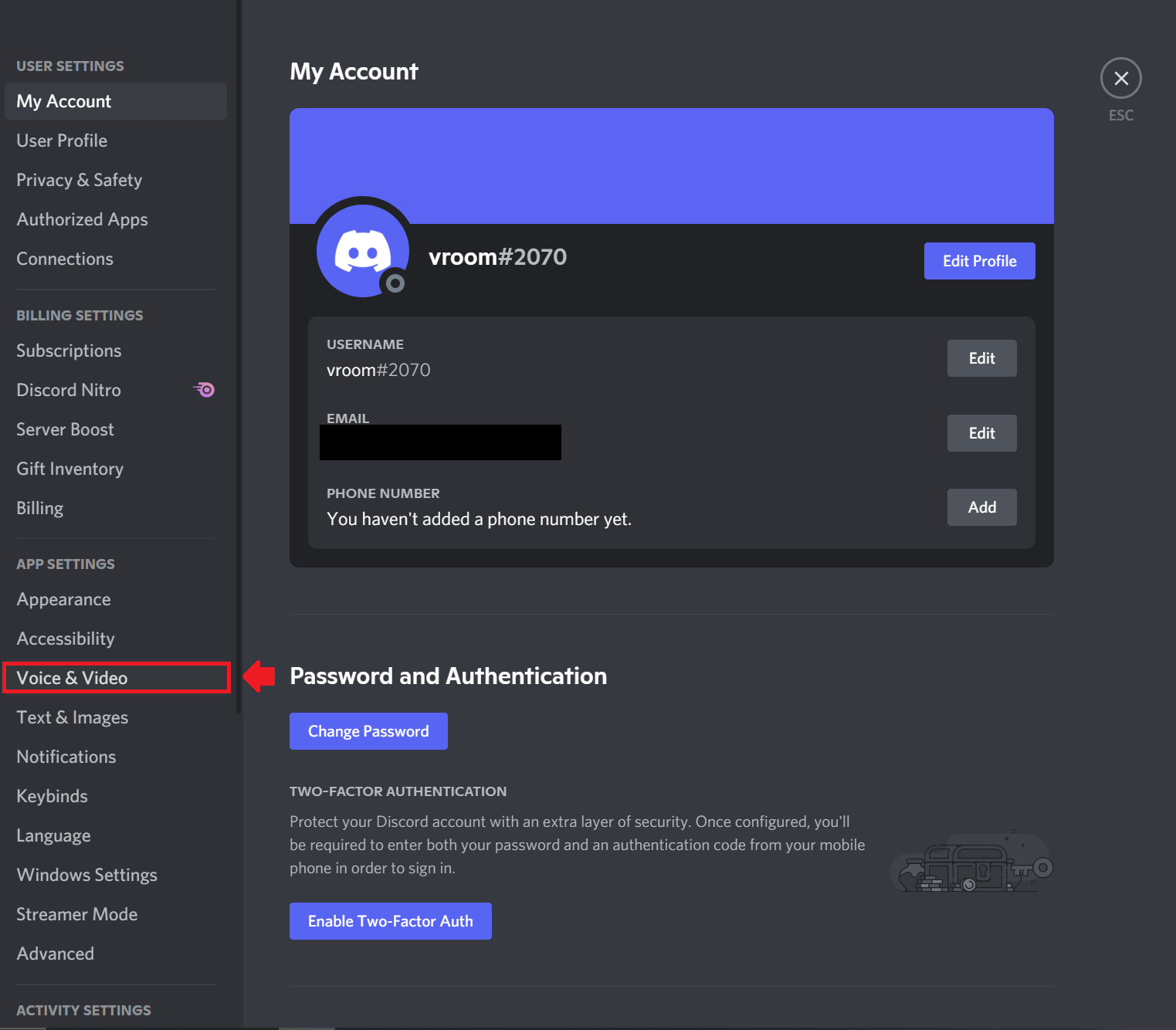Select Connections in sidebar

(116, 259)
